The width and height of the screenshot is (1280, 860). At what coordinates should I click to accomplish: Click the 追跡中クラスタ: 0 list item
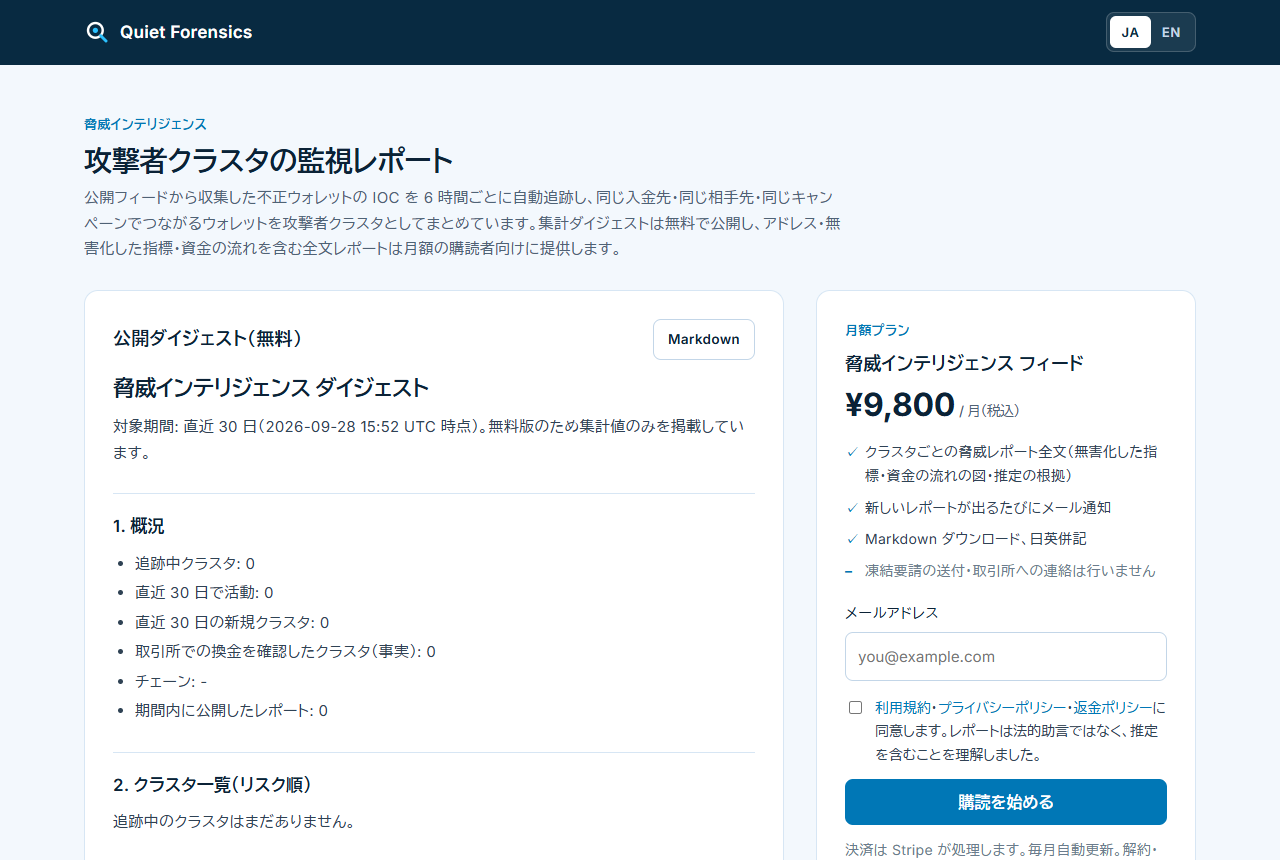point(195,563)
